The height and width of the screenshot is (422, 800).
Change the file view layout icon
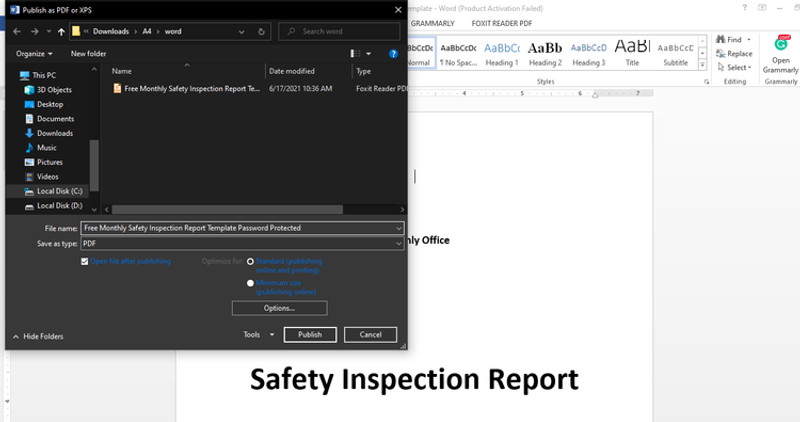pos(355,54)
